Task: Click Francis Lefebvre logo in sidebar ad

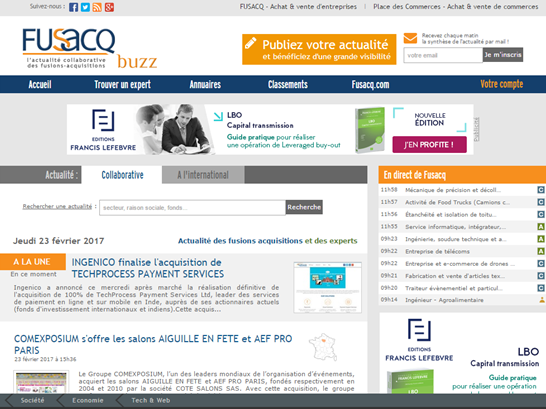Action: (x=419, y=340)
